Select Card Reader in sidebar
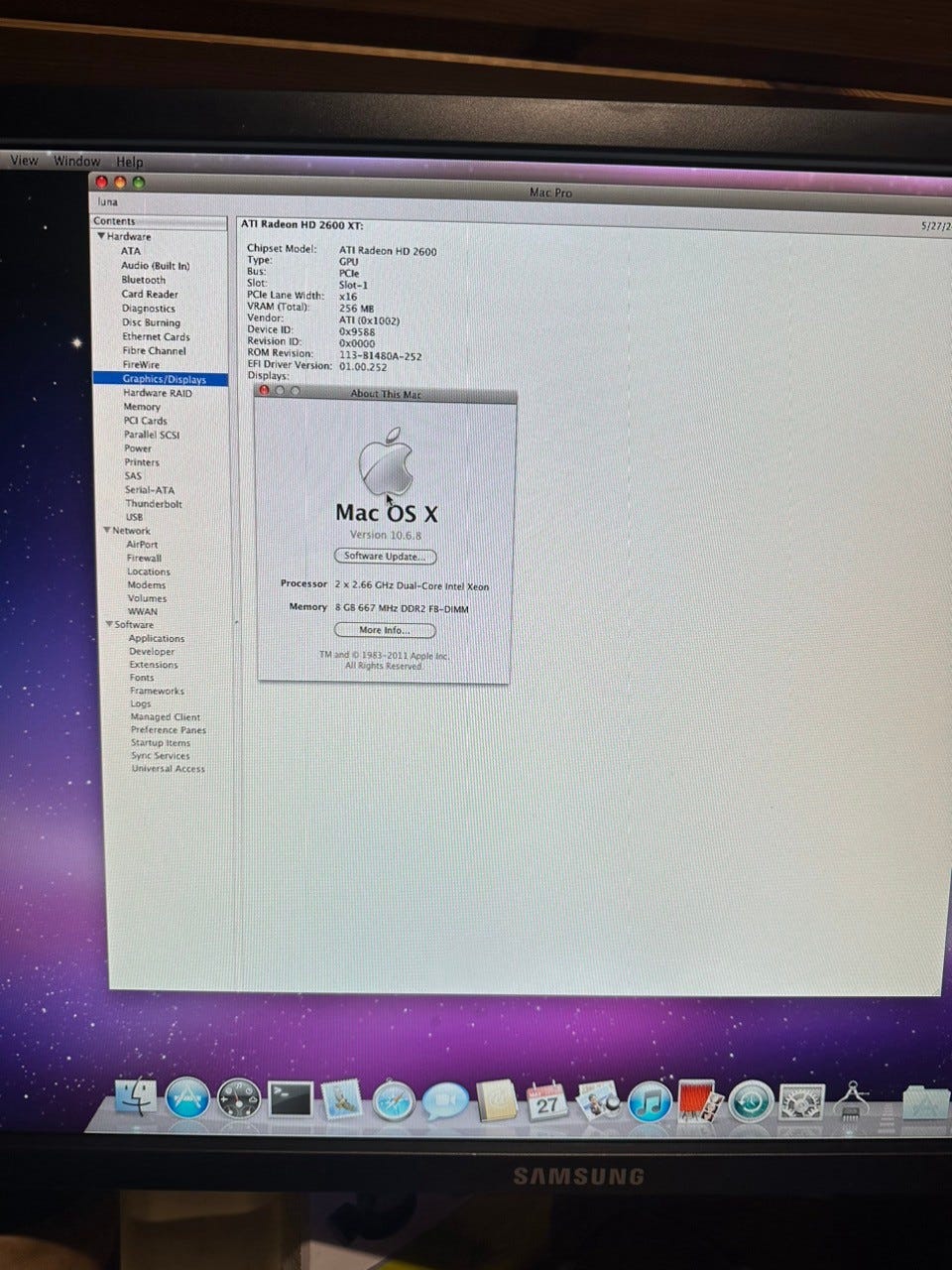The image size is (952, 1270). 150,294
